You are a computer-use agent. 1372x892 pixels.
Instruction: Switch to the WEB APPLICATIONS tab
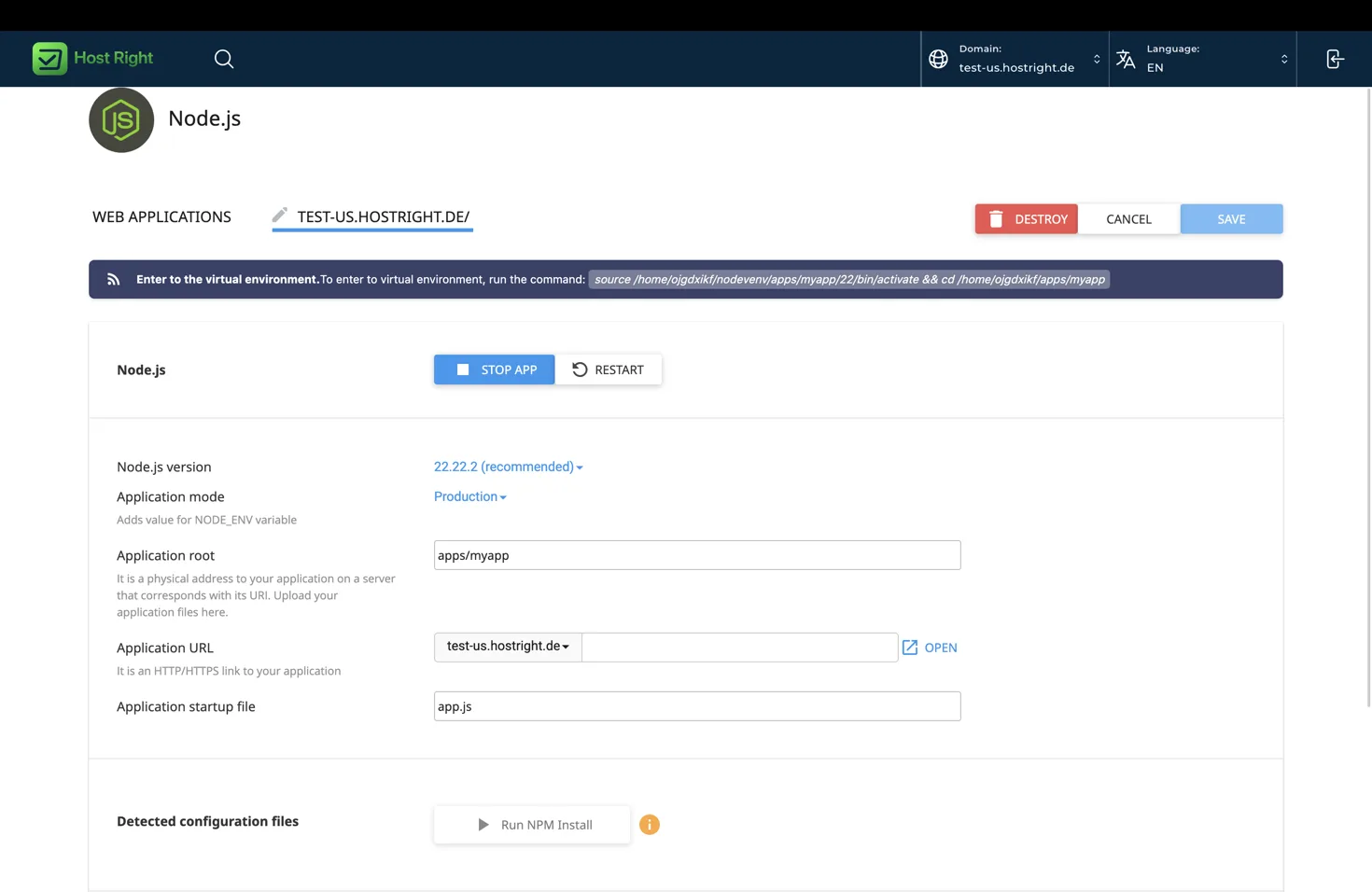(161, 216)
